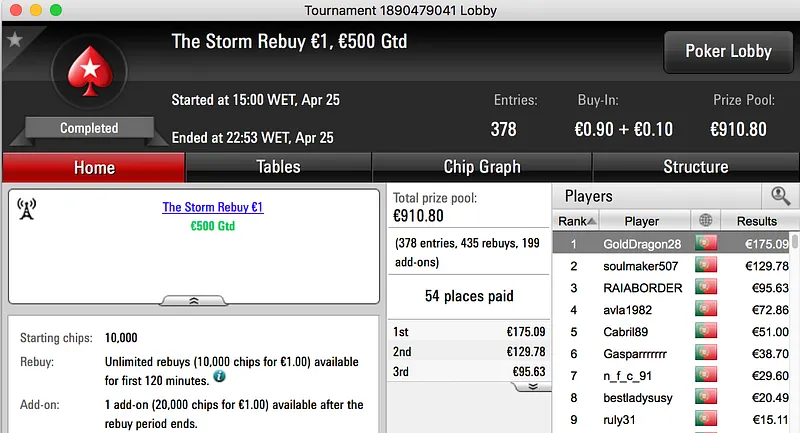
Task: Click the Poker Lobby button
Action: [x=727, y=51]
